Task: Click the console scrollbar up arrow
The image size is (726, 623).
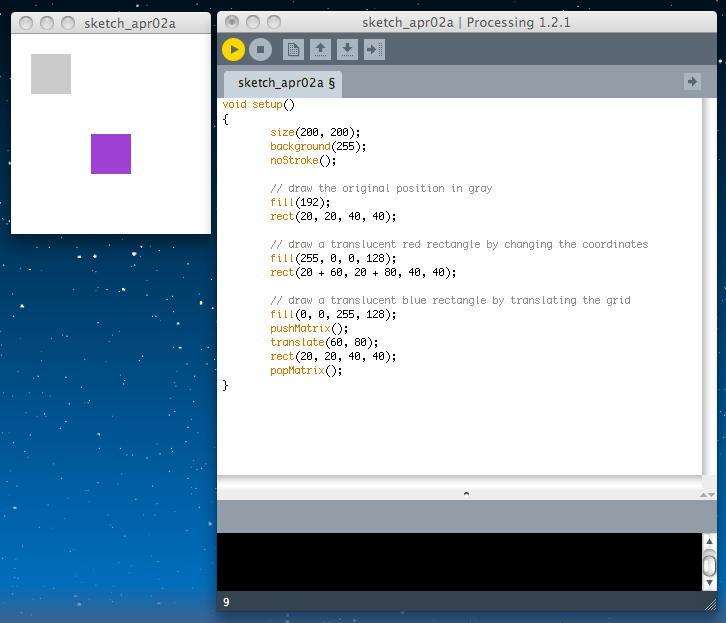Action: pos(709,541)
